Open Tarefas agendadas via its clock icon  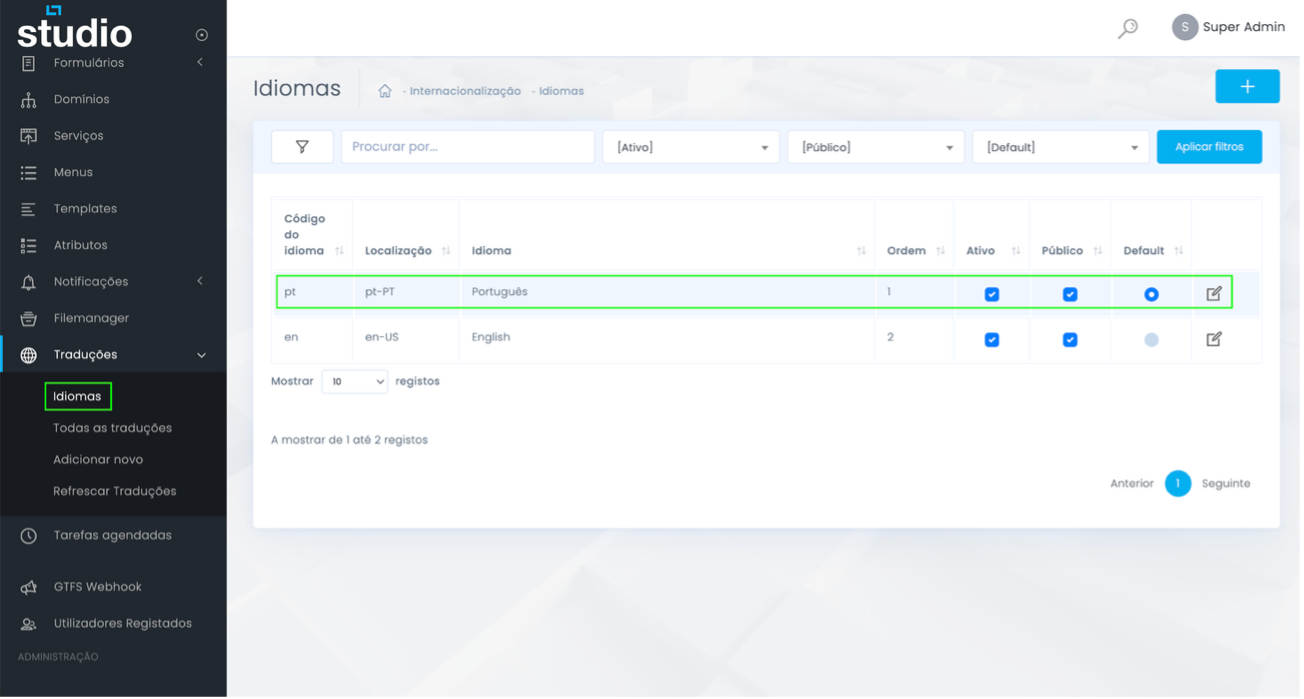[x=26, y=535]
